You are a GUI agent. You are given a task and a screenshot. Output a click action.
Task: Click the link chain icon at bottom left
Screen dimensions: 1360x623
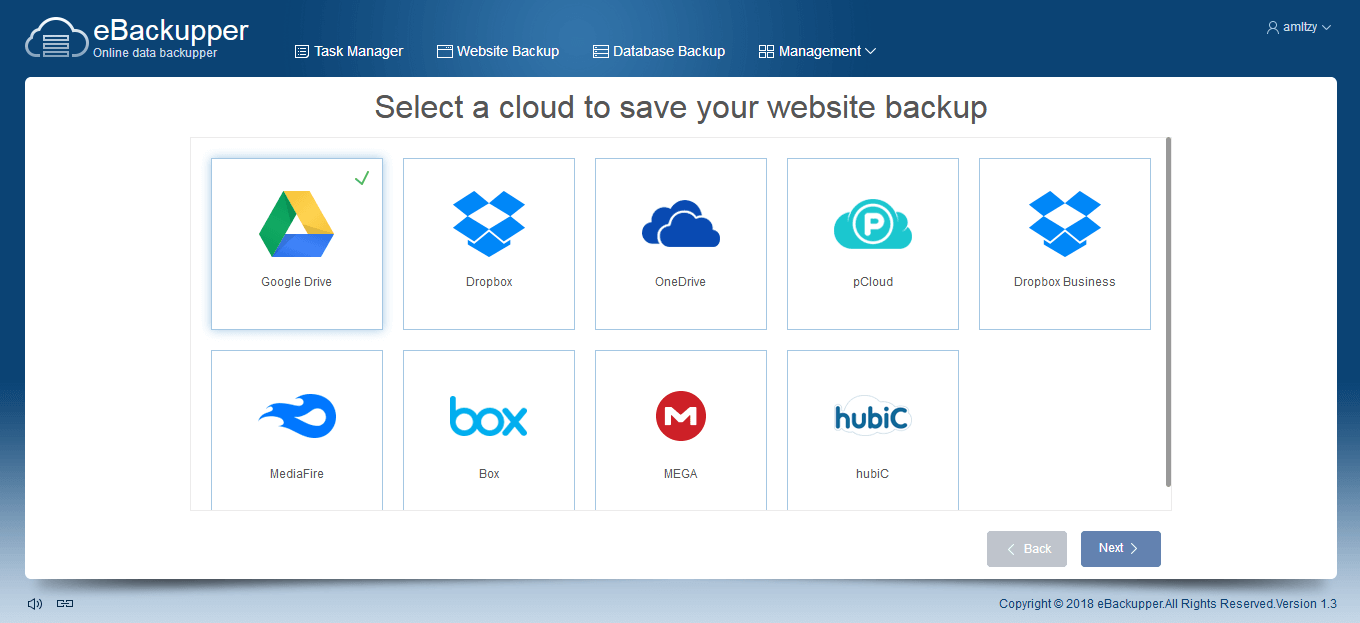65,603
